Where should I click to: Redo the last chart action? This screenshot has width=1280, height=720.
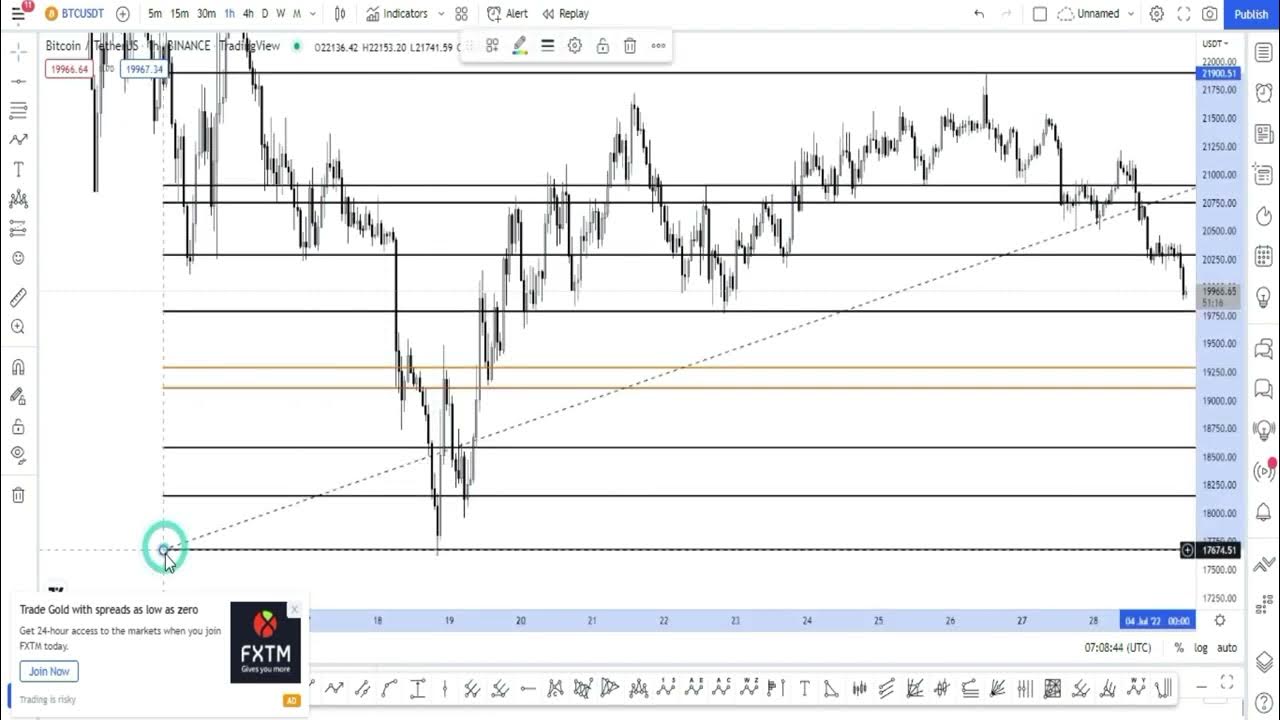pyautogui.click(x=1007, y=14)
